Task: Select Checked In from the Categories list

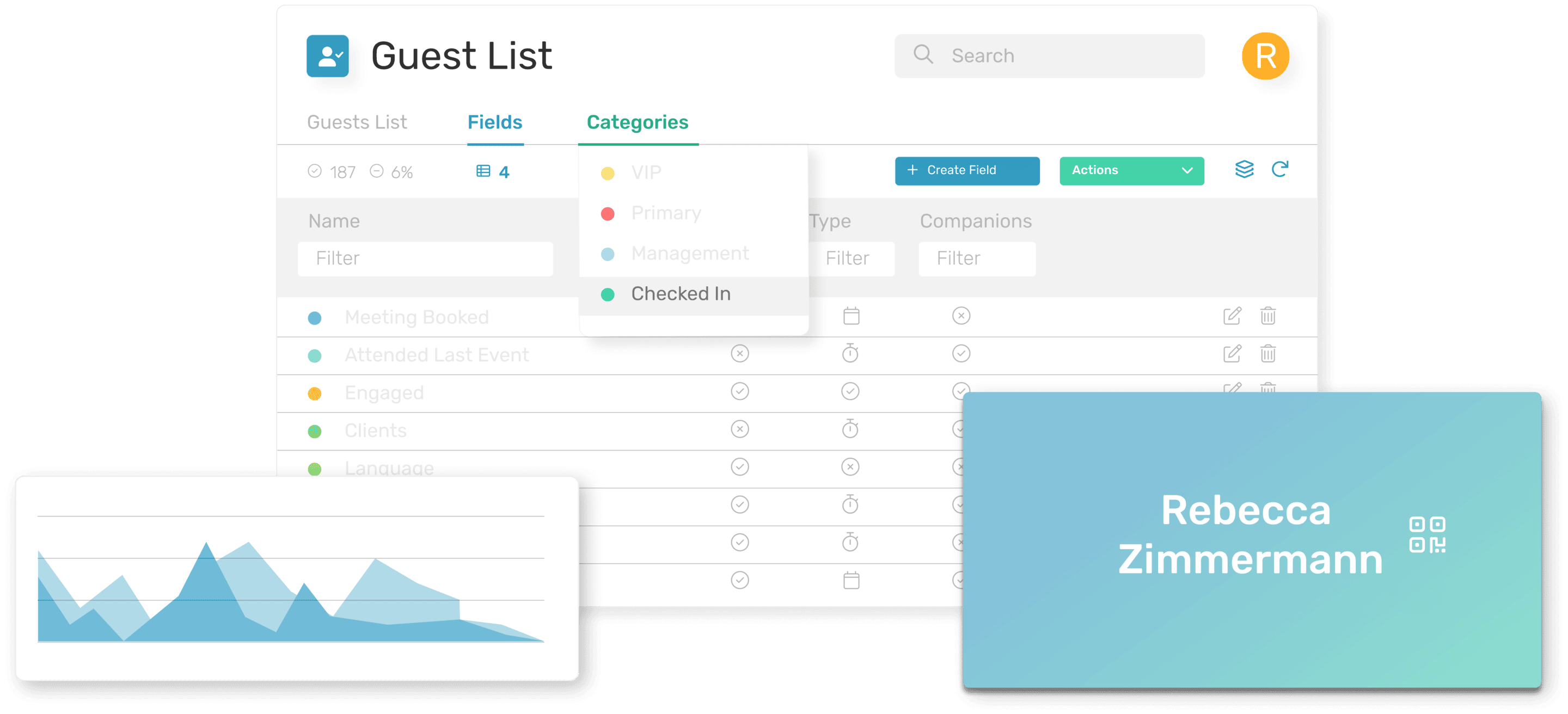Action: click(681, 294)
